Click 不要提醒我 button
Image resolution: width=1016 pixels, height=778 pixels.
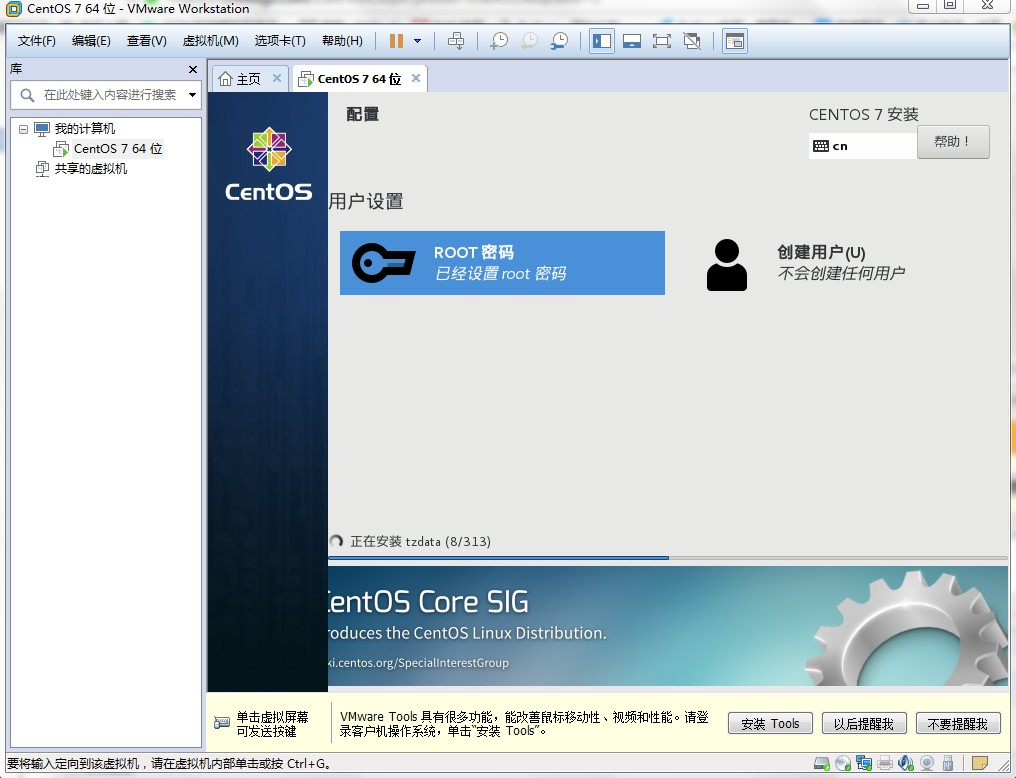[x=958, y=724]
